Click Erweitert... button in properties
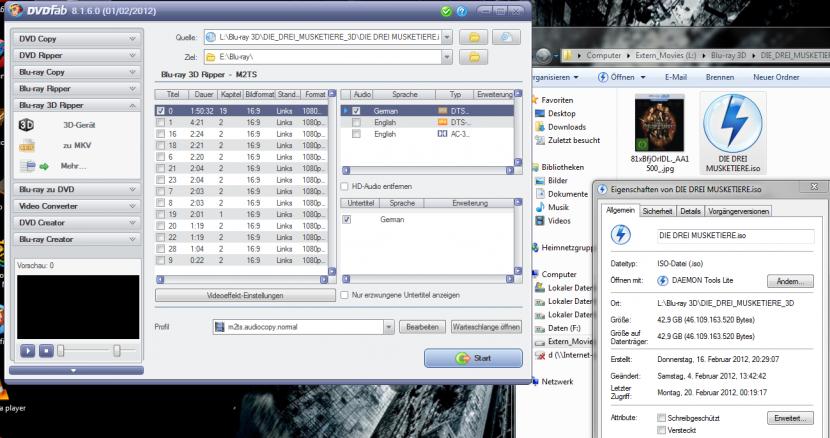The height and width of the screenshot is (438, 830). click(790, 418)
